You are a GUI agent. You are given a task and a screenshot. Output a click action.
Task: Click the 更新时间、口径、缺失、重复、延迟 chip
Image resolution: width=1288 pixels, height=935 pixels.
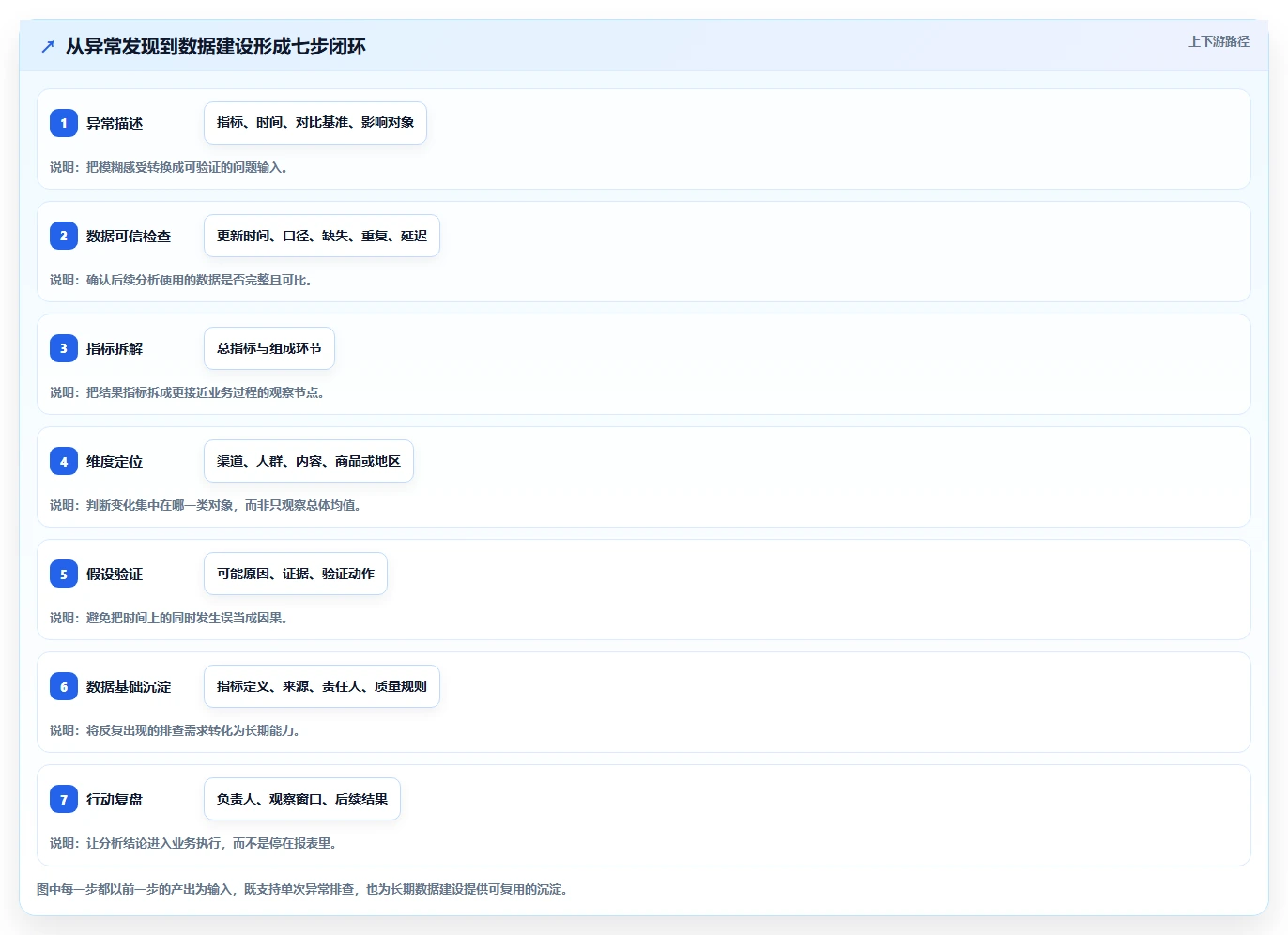(322, 236)
